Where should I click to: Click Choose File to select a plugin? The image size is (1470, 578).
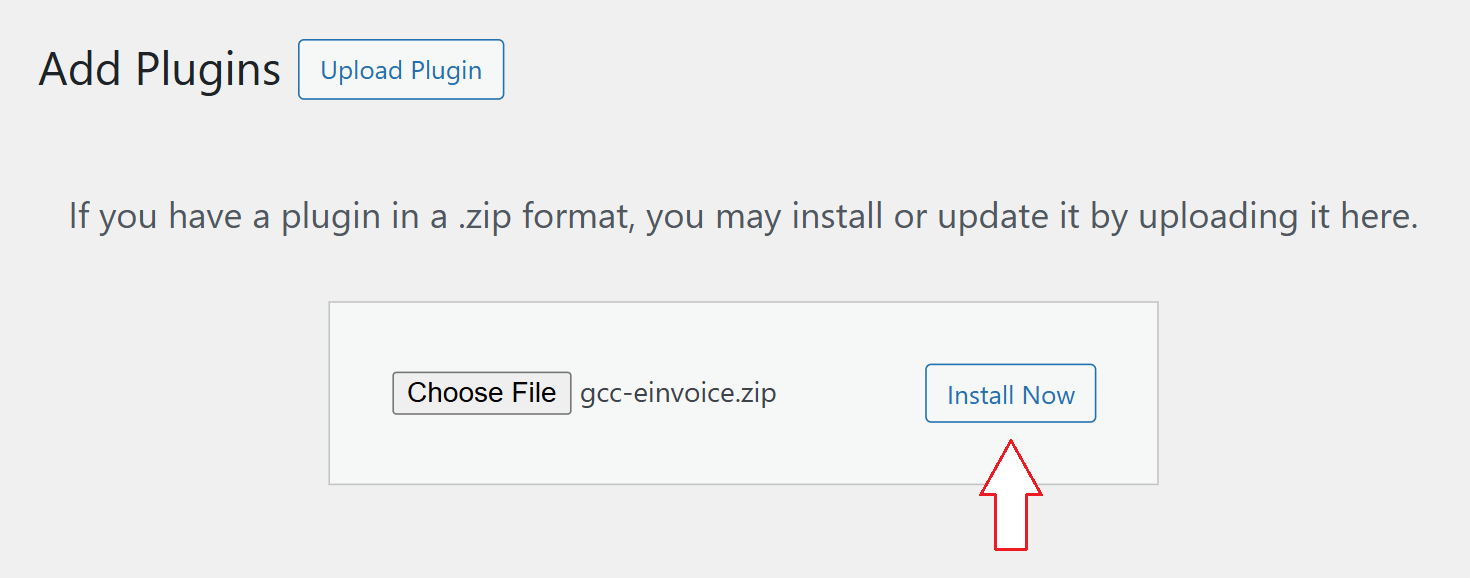pyautogui.click(x=481, y=392)
